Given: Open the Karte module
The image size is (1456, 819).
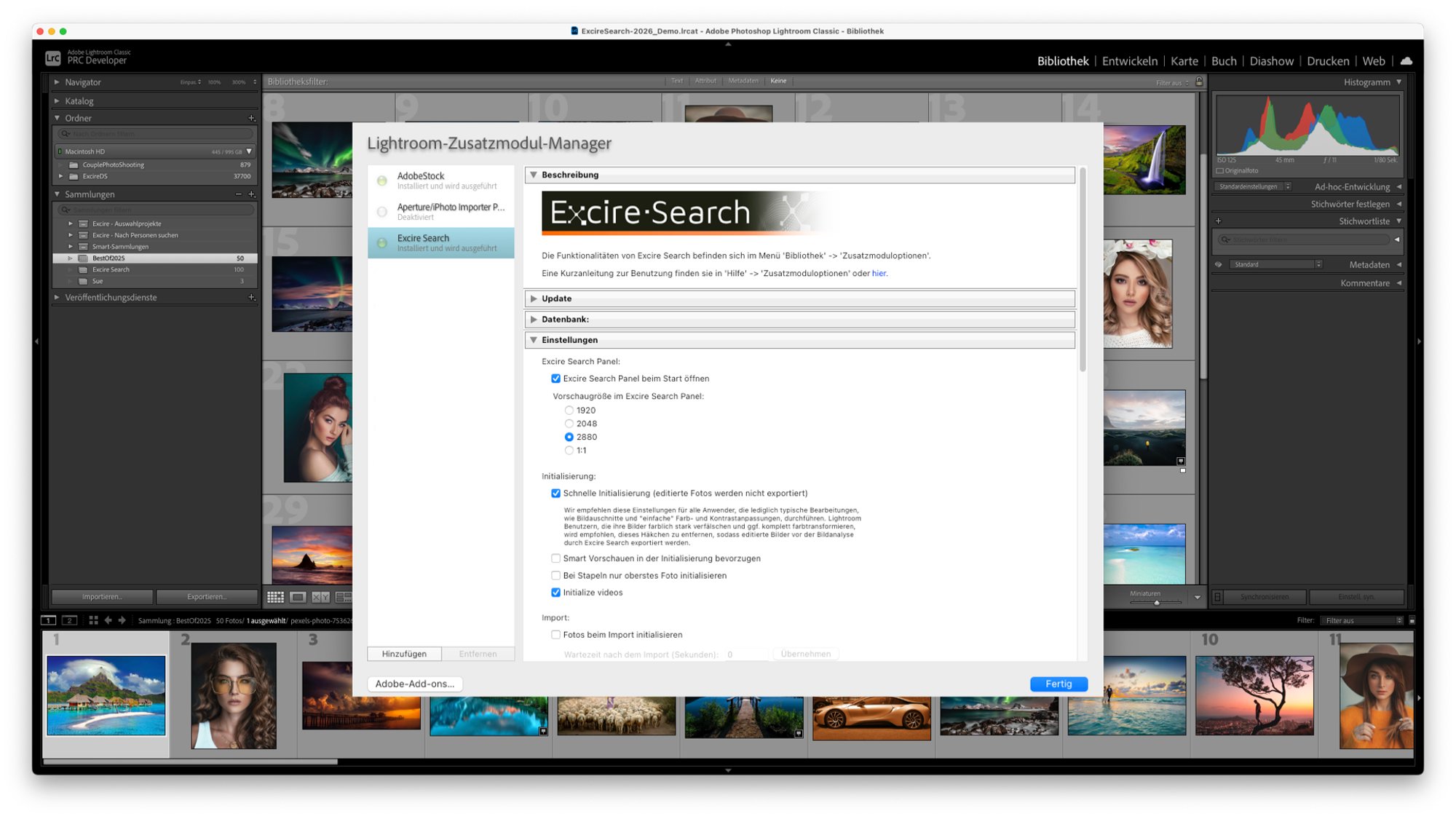Looking at the screenshot, I should pos(1184,61).
